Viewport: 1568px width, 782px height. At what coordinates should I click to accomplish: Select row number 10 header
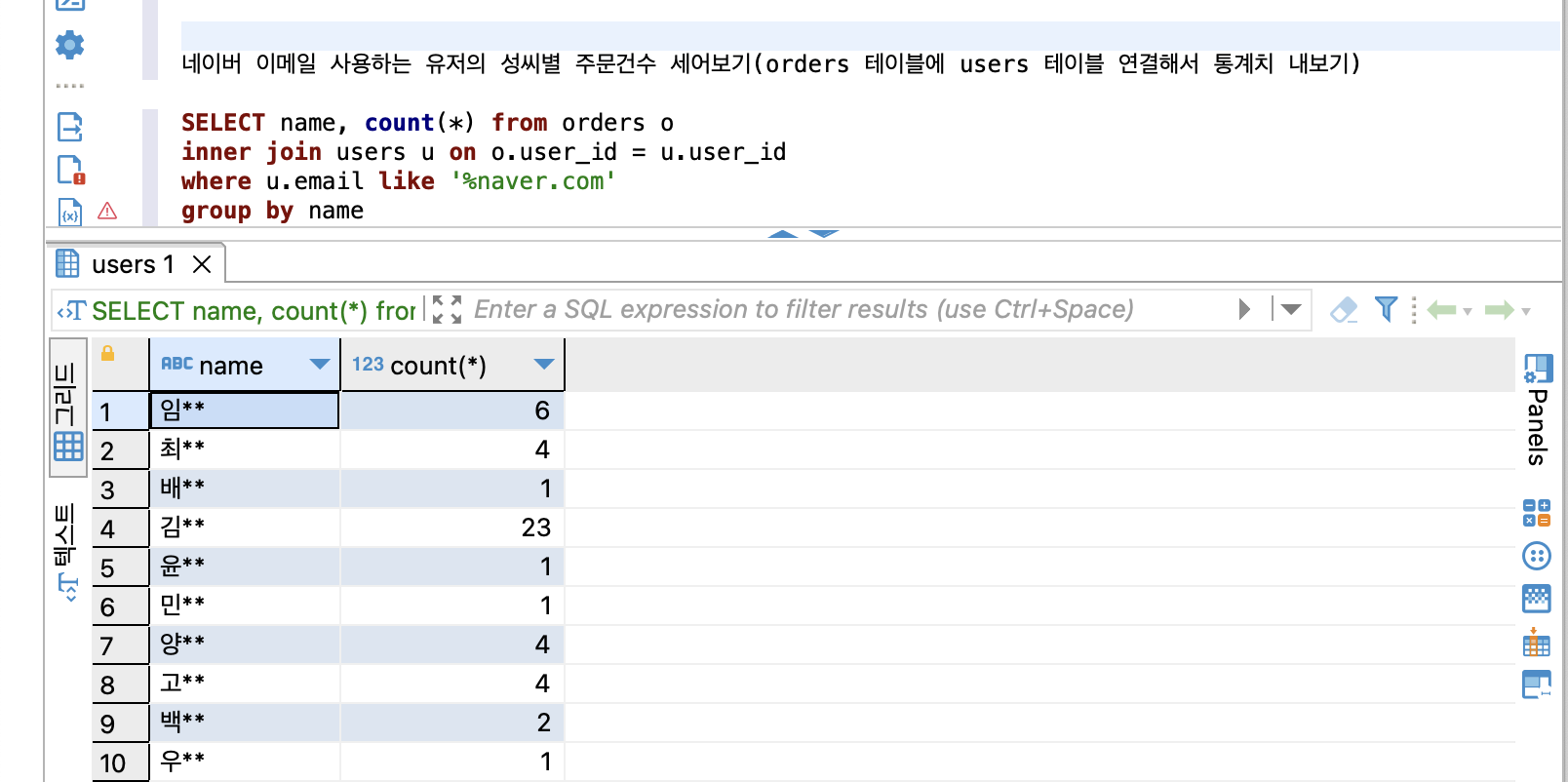[120, 762]
